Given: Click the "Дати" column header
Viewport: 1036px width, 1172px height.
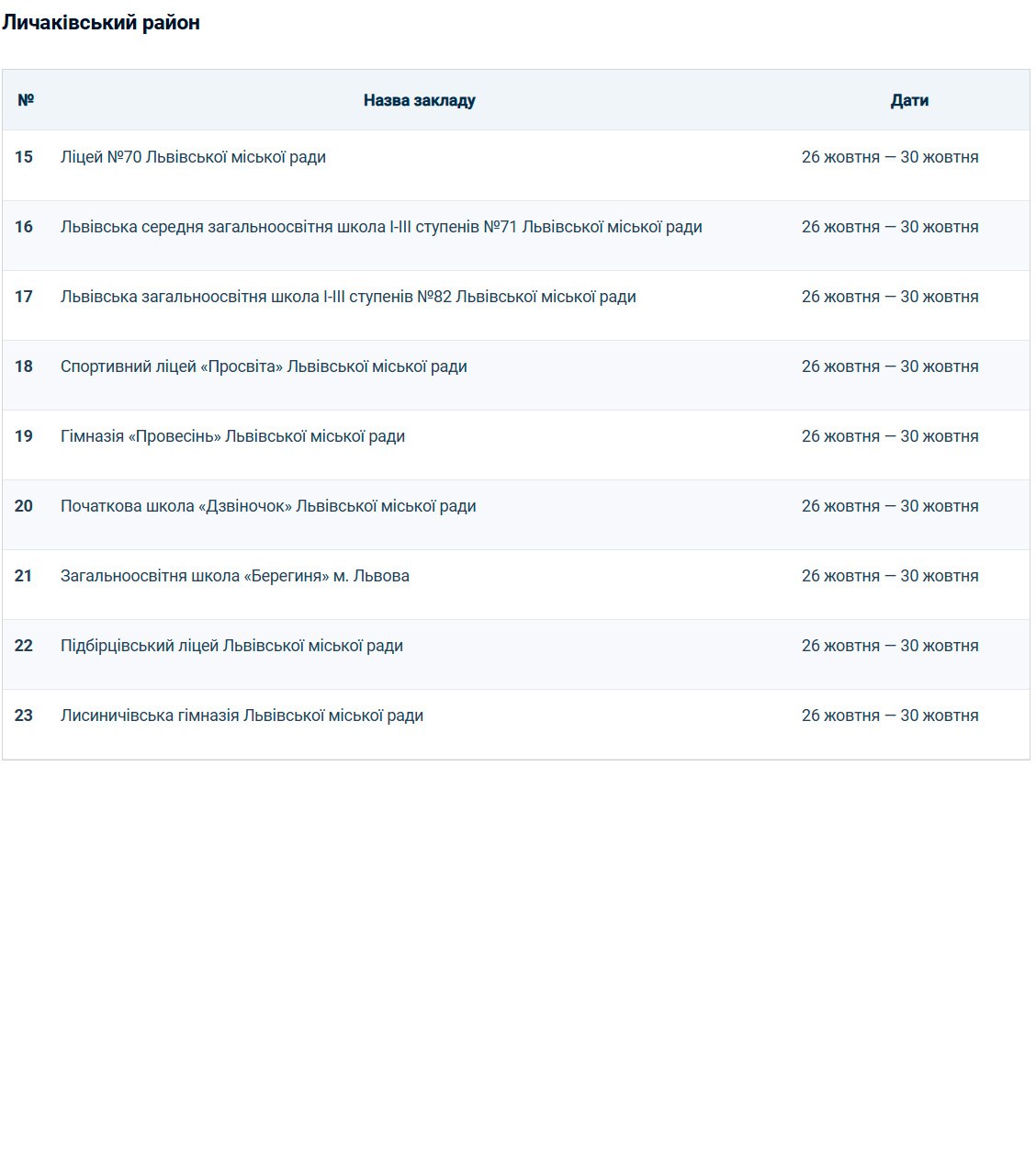Looking at the screenshot, I should point(909,100).
